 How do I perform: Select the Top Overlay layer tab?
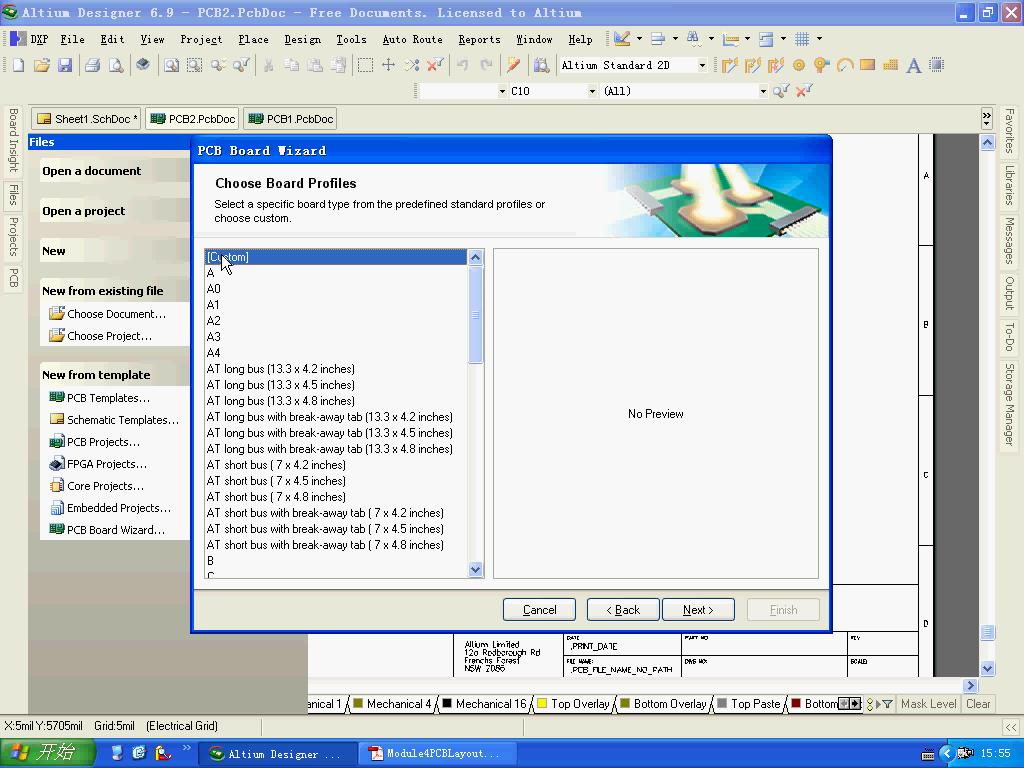pyautogui.click(x=573, y=704)
